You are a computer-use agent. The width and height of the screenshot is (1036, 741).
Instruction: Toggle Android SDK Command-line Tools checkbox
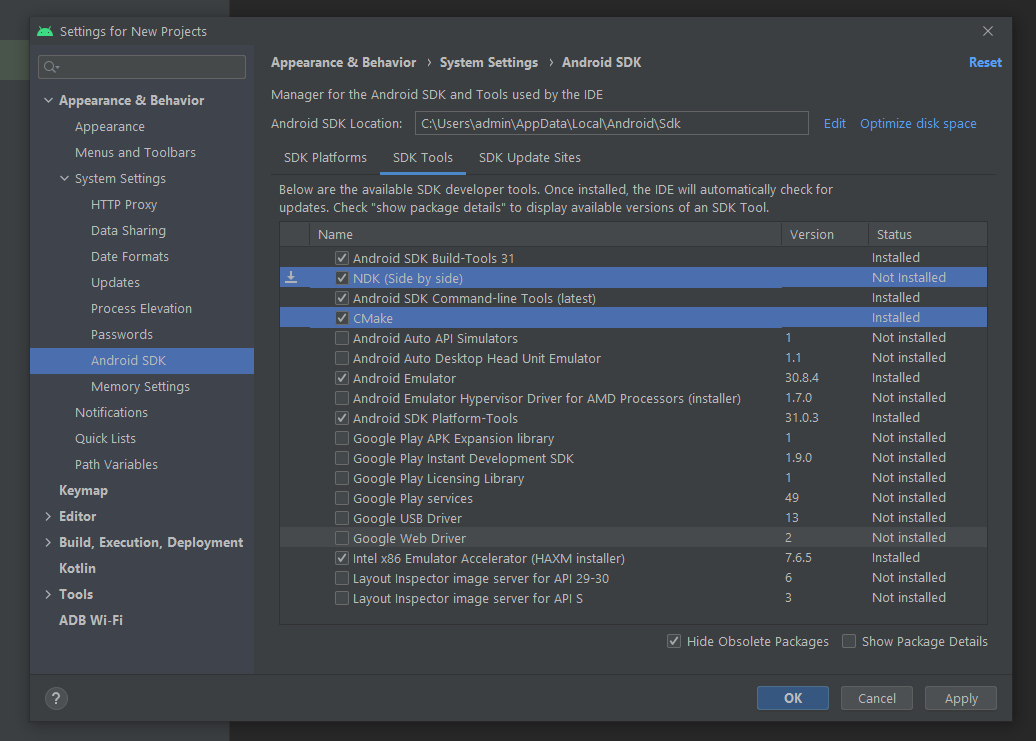pos(342,298)
